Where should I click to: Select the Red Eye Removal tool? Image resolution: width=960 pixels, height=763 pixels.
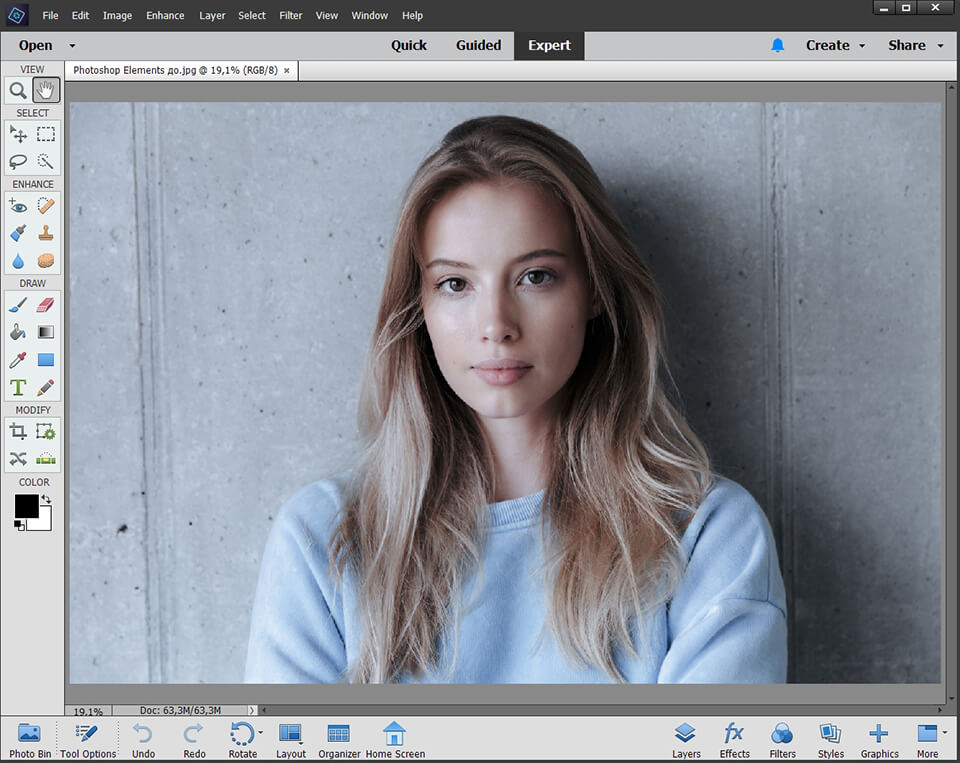click(x=18, y=206)
